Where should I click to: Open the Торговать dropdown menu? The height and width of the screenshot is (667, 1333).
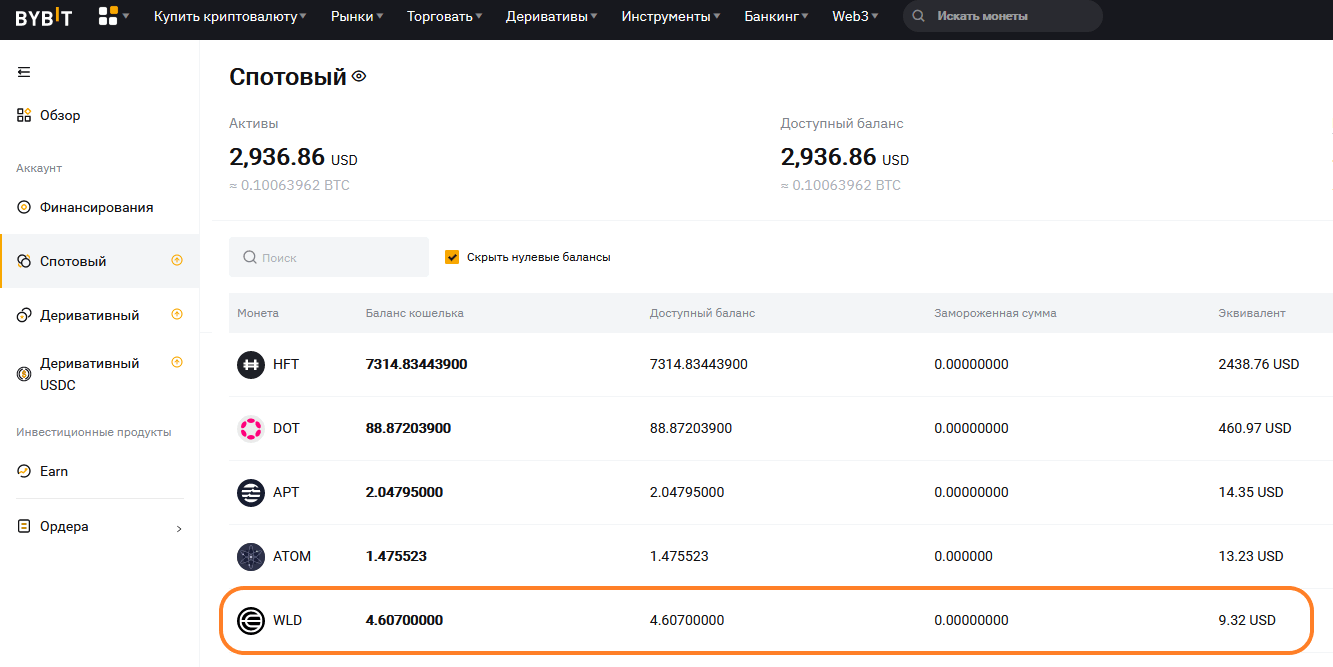(x=444, y=16)
